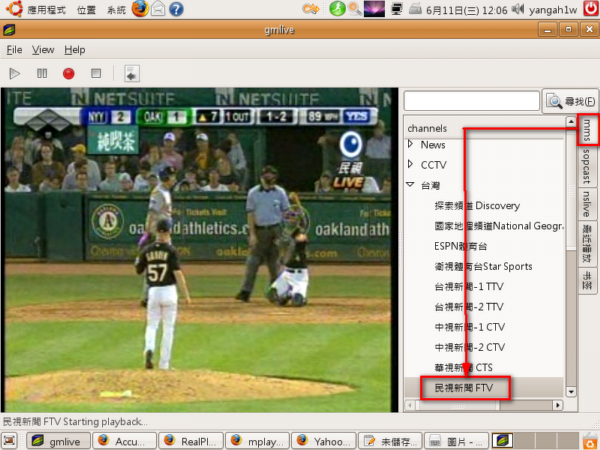Screen dimensions: 600x450
Task: Select the Star Sports channel
Action: [483, 266]
